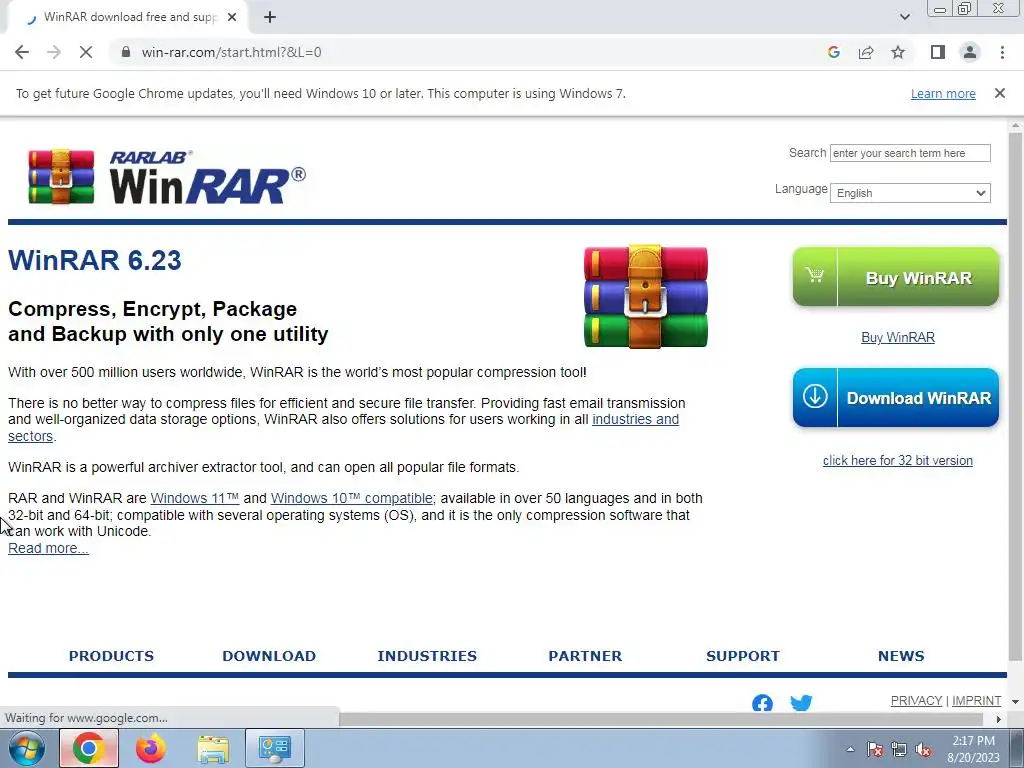Open the PARTNER menu

(585, 656)
